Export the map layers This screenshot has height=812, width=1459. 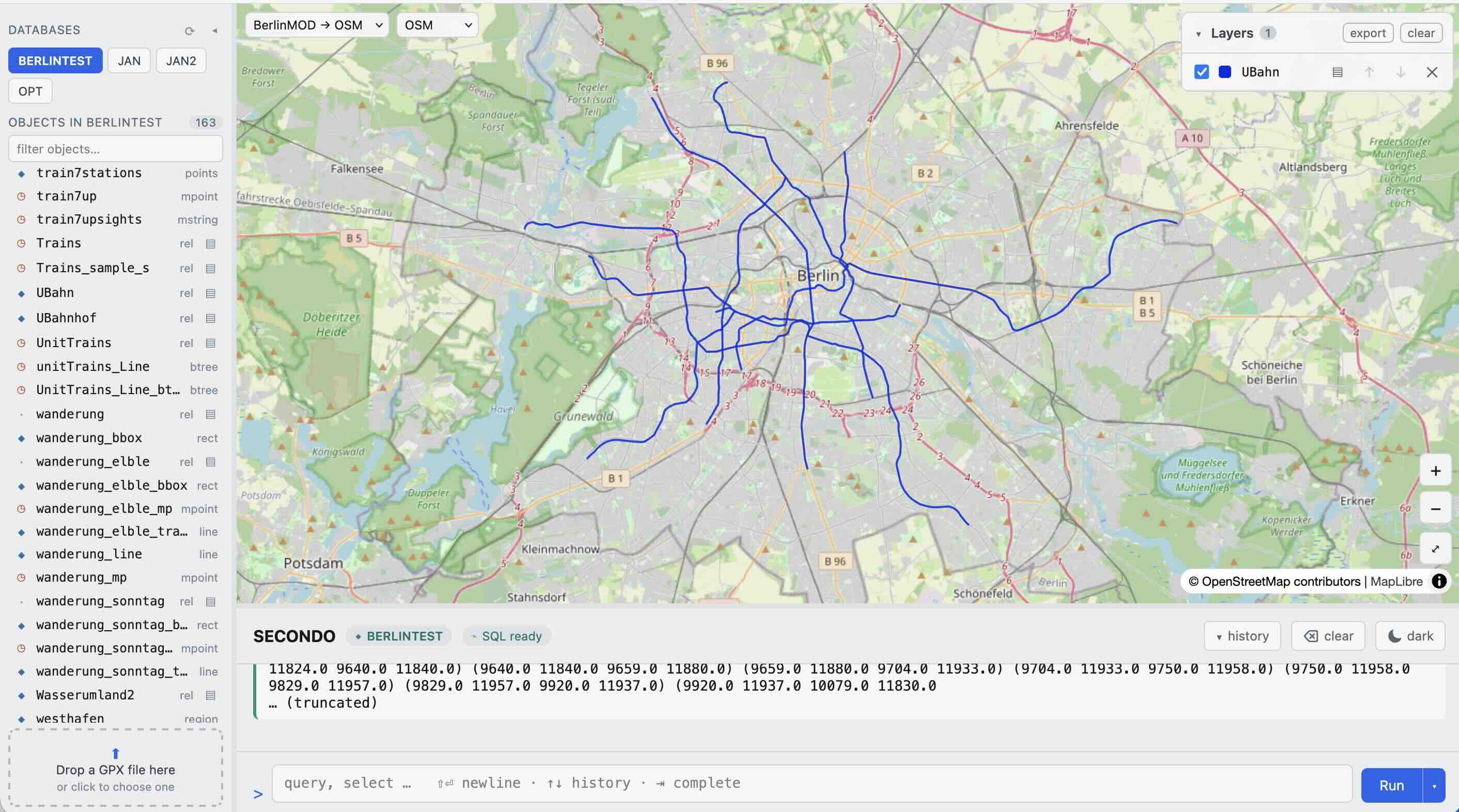1368,33
